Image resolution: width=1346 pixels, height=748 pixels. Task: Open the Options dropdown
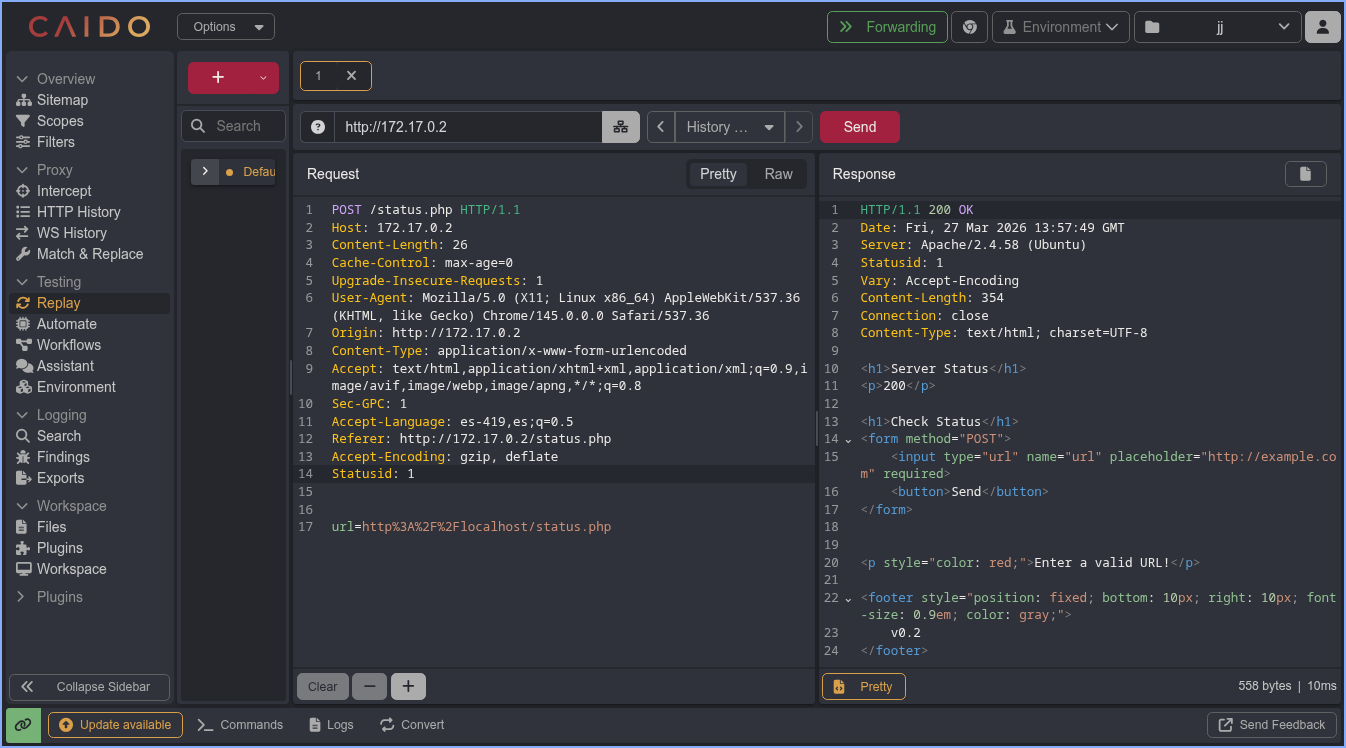226,27
